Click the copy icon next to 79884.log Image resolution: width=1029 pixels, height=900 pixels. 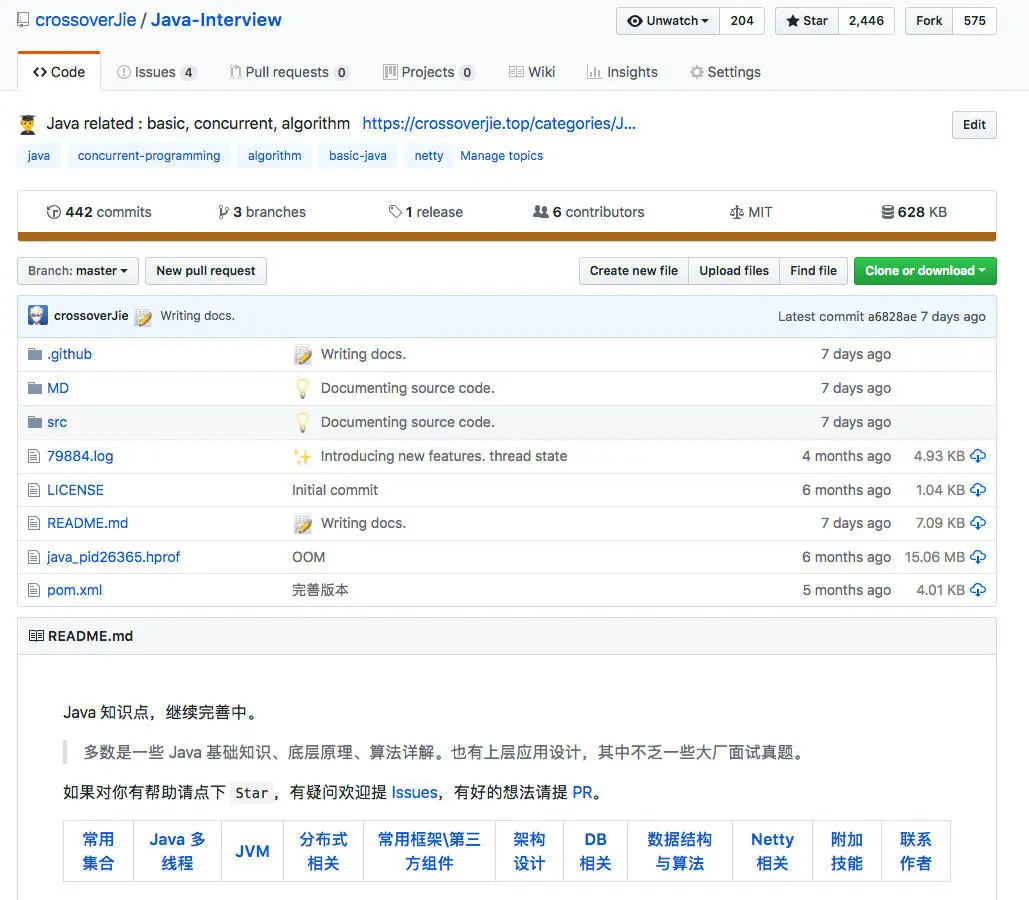(x=978, y=455)
